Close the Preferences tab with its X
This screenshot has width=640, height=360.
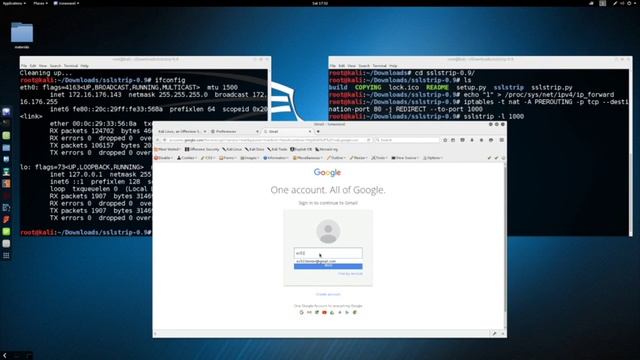pos(257,131)
